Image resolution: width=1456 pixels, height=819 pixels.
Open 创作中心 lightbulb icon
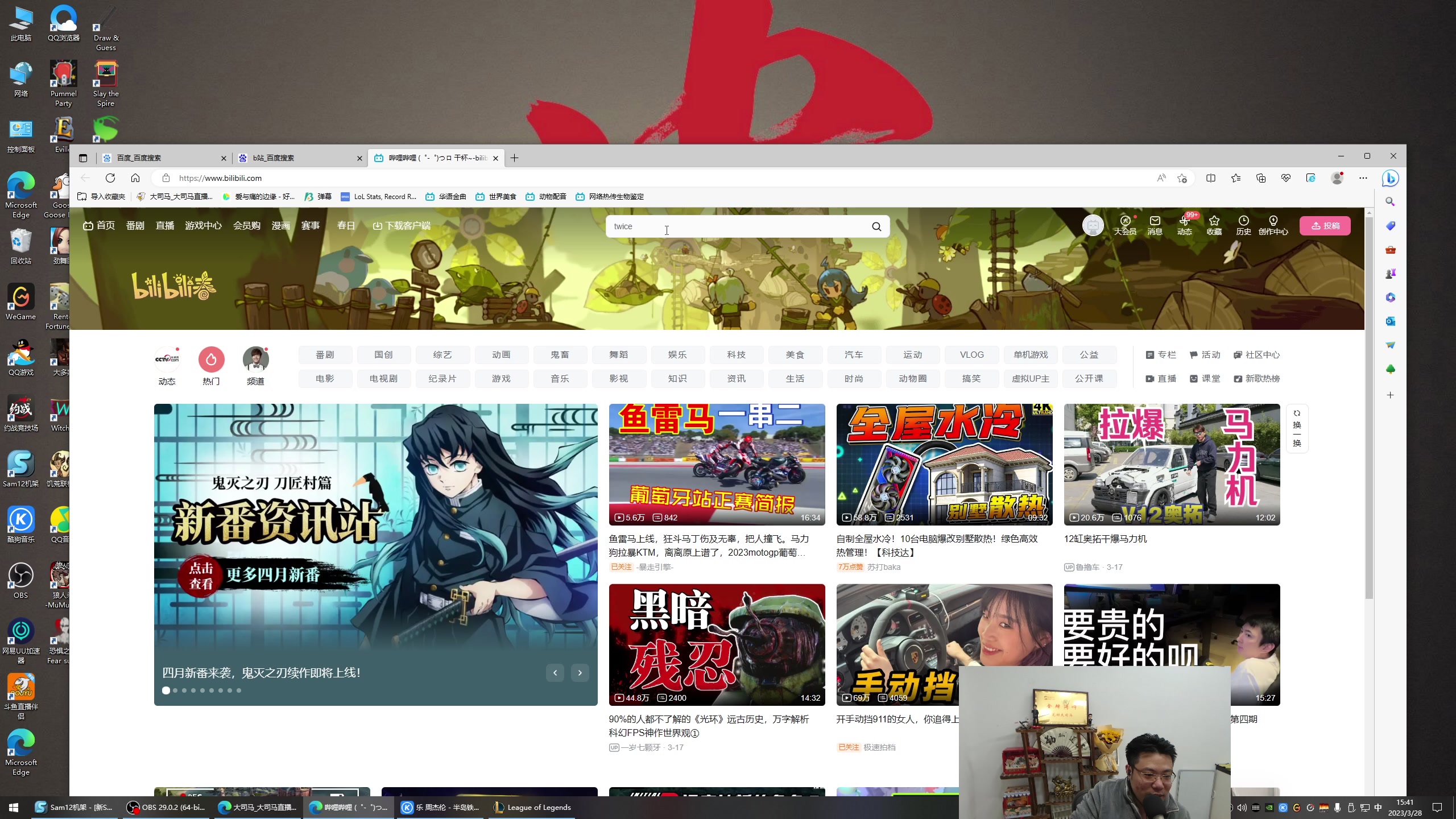1273,225
